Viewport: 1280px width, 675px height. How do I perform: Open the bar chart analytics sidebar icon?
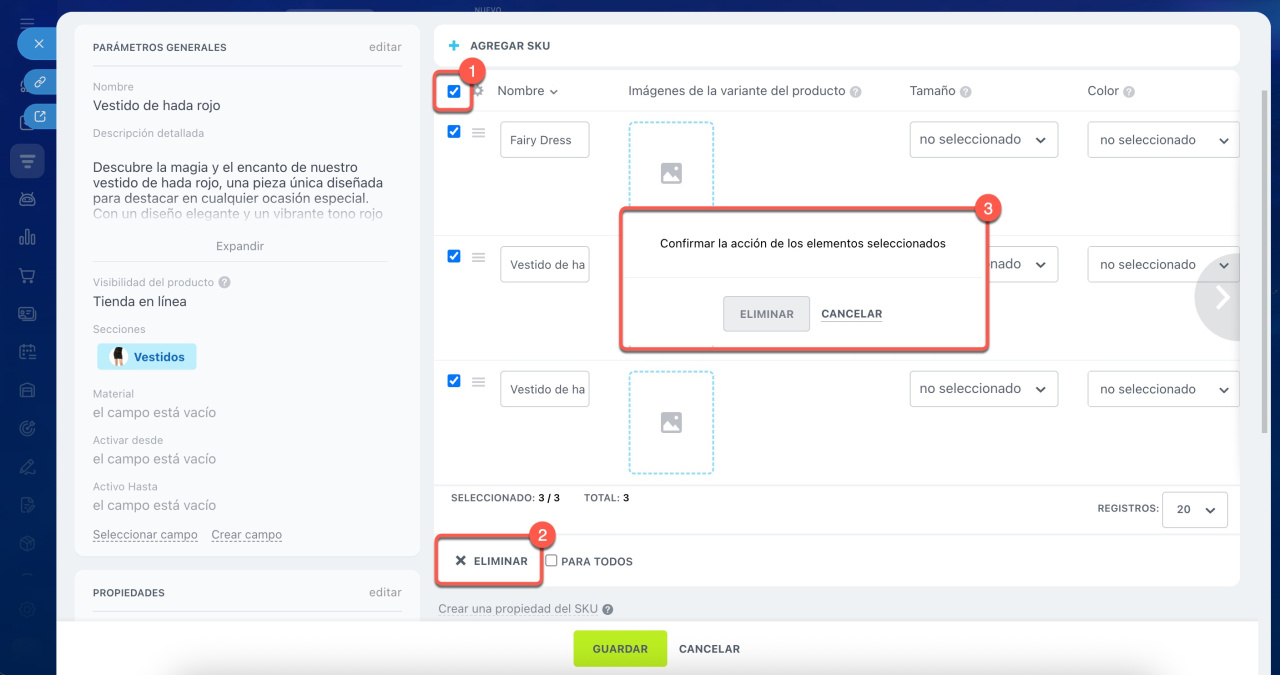[27, 237]
